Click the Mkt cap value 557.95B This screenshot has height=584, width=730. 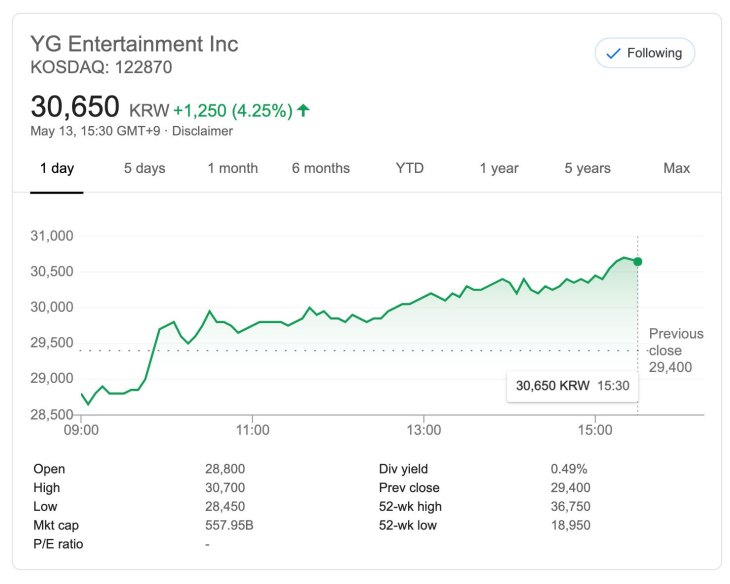click(229, 525)
